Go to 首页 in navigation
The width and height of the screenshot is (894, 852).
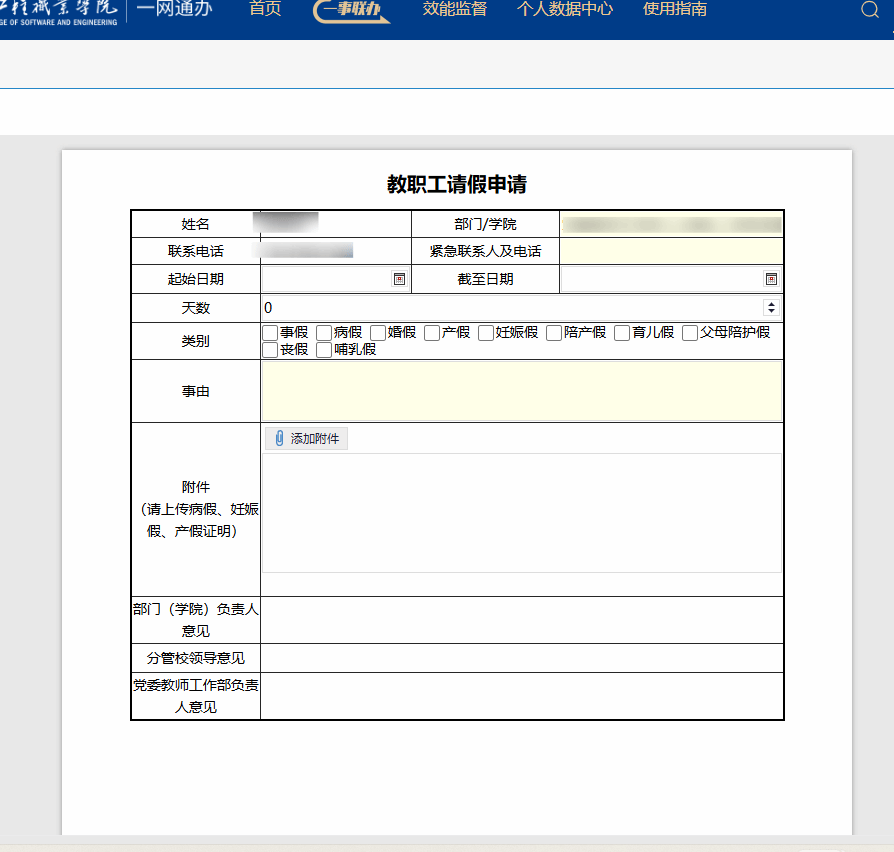point(265,9)
